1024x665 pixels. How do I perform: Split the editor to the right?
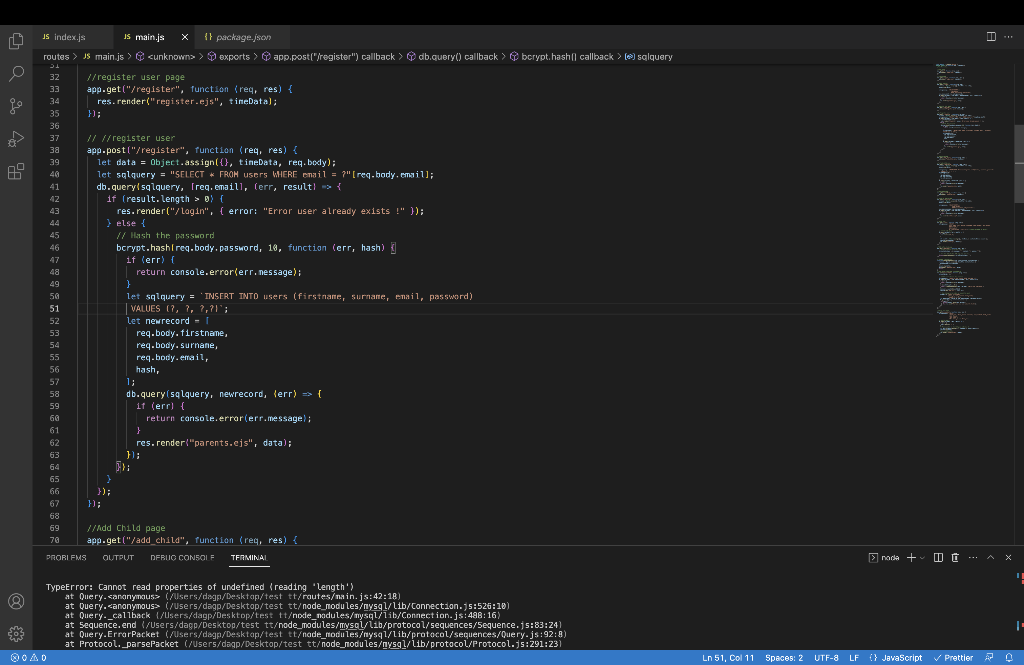991,37
